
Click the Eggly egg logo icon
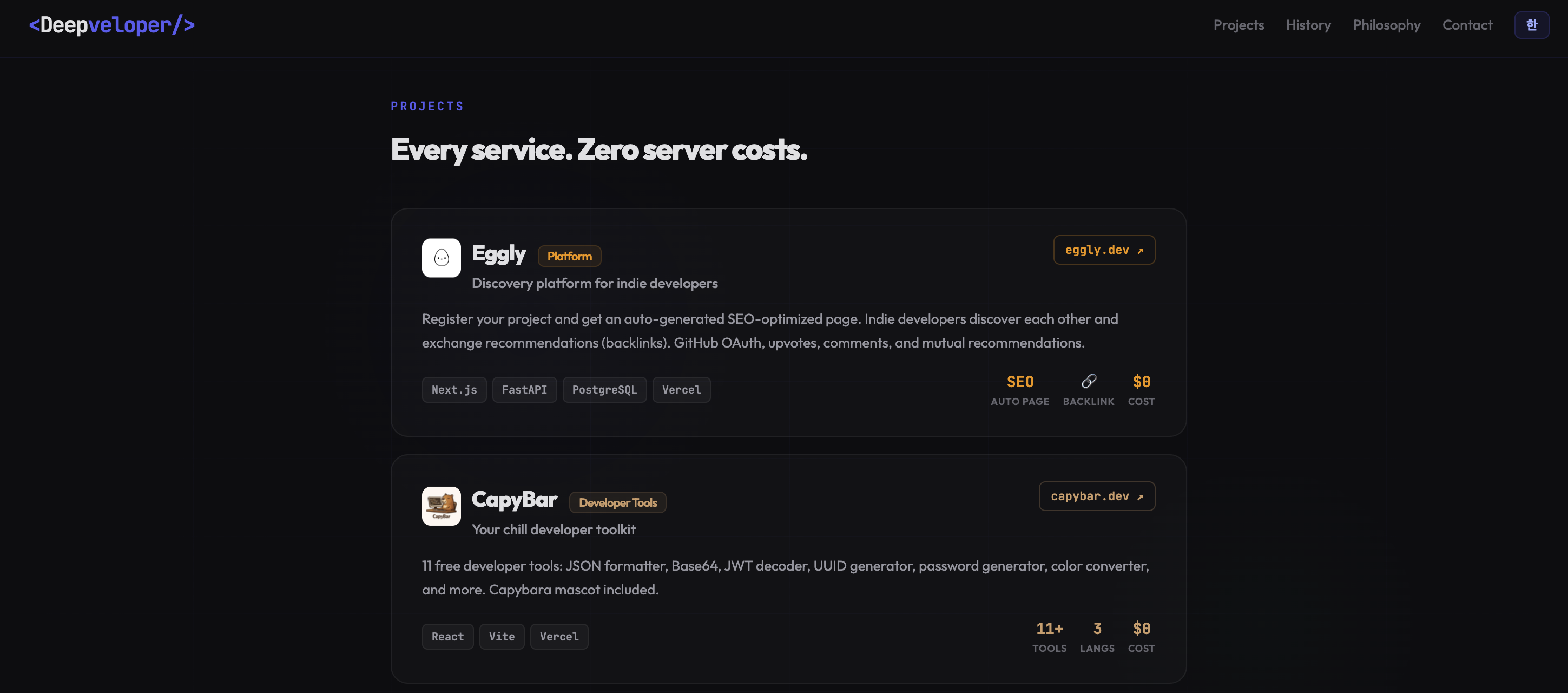440,258
